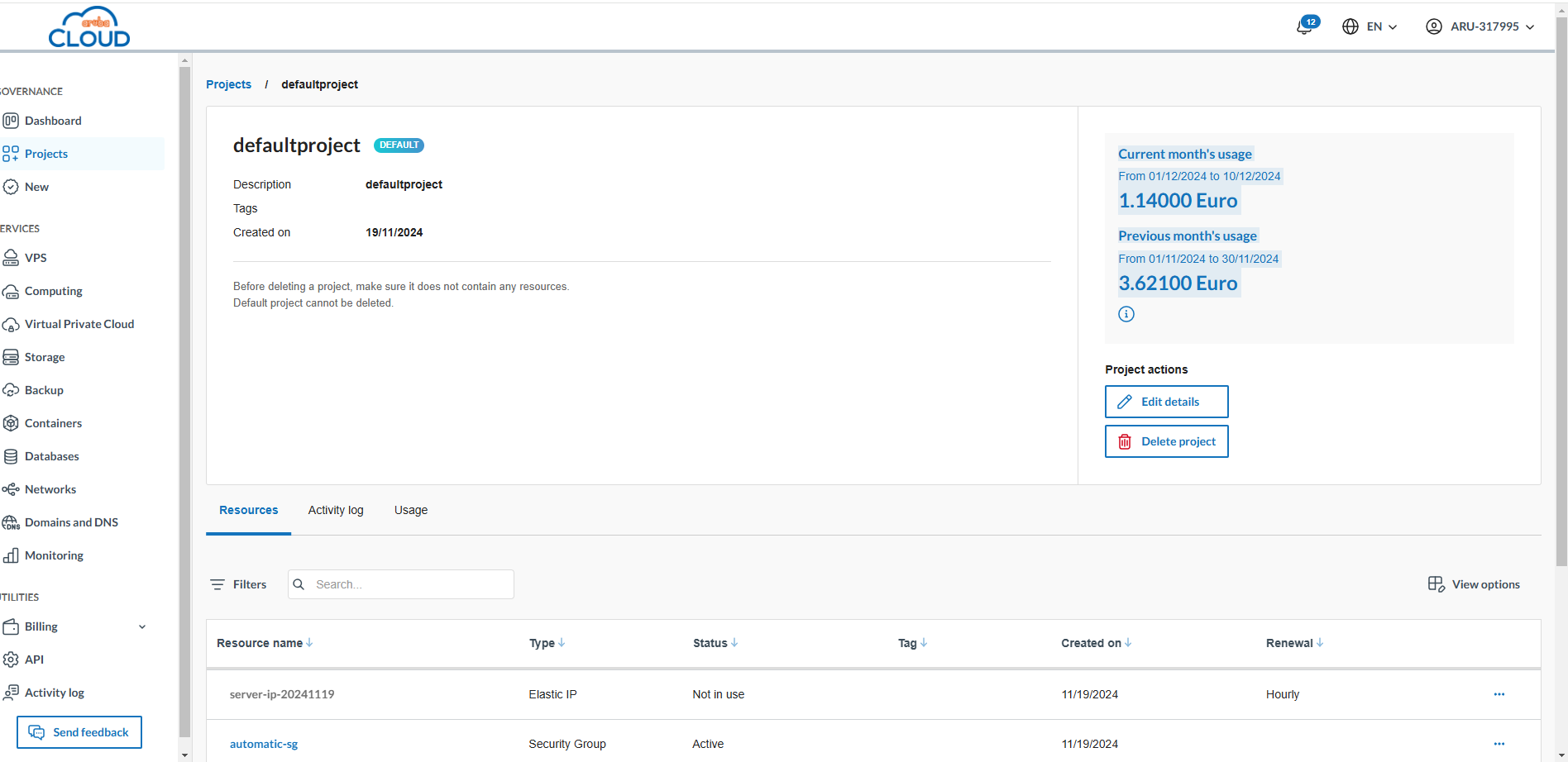Screen dimensions: 1568x762
Task: Click the Domains and DNS icon
Action: tap(11, 522)
